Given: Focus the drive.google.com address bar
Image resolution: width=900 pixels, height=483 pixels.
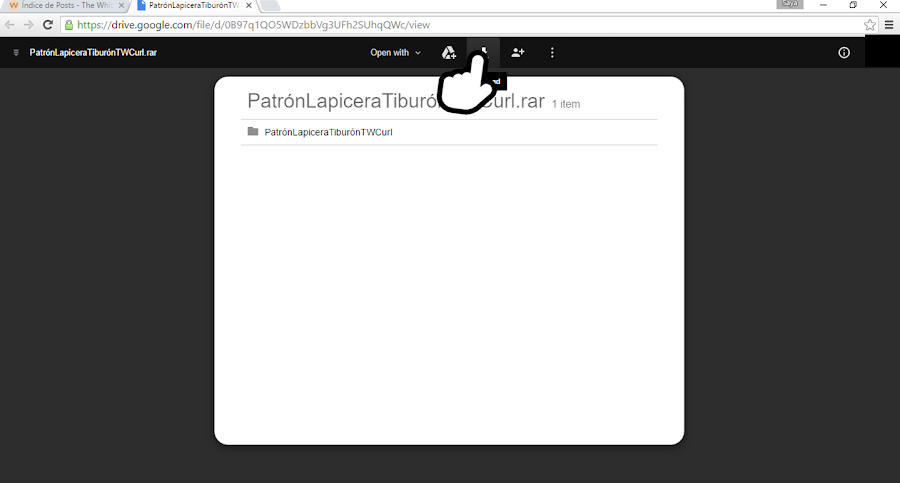Looking at the screenshot, I should point(468,25).
